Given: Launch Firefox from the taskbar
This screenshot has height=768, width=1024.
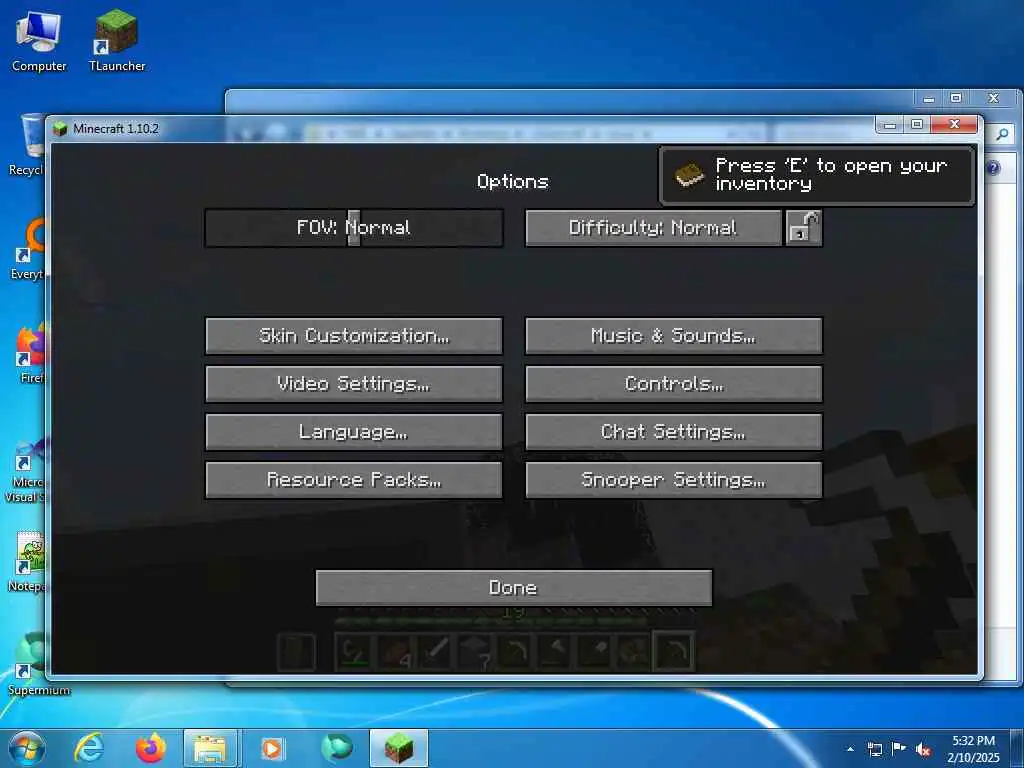Looking at the screenshot, I should click(150, 748).
